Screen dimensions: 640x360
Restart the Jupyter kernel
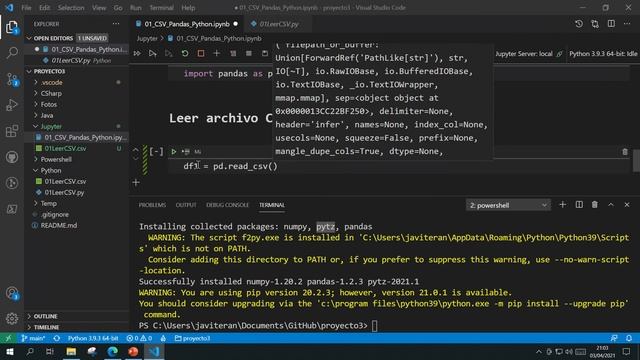pyautogui.click(x=185, y=53)
